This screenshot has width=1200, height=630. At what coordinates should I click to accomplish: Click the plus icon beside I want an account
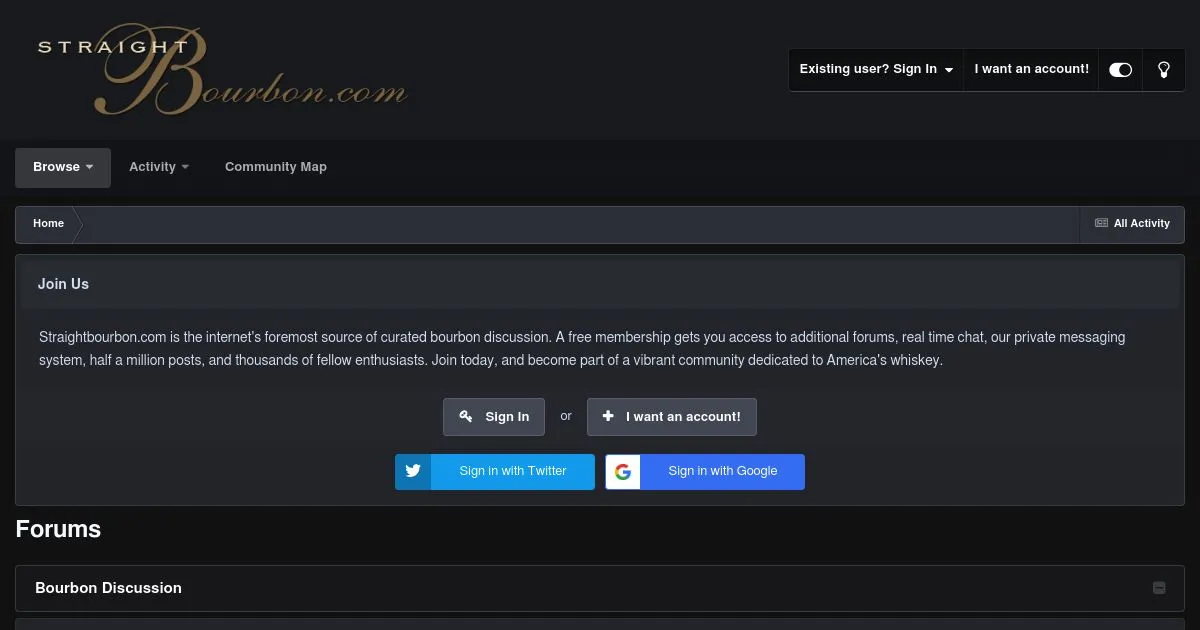click(x=608, y=416)
